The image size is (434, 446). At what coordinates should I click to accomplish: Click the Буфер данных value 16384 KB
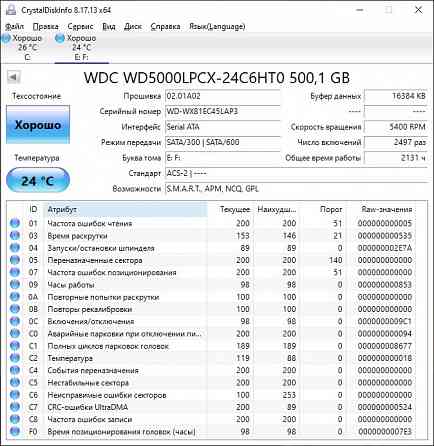click(x=396, y=96)
